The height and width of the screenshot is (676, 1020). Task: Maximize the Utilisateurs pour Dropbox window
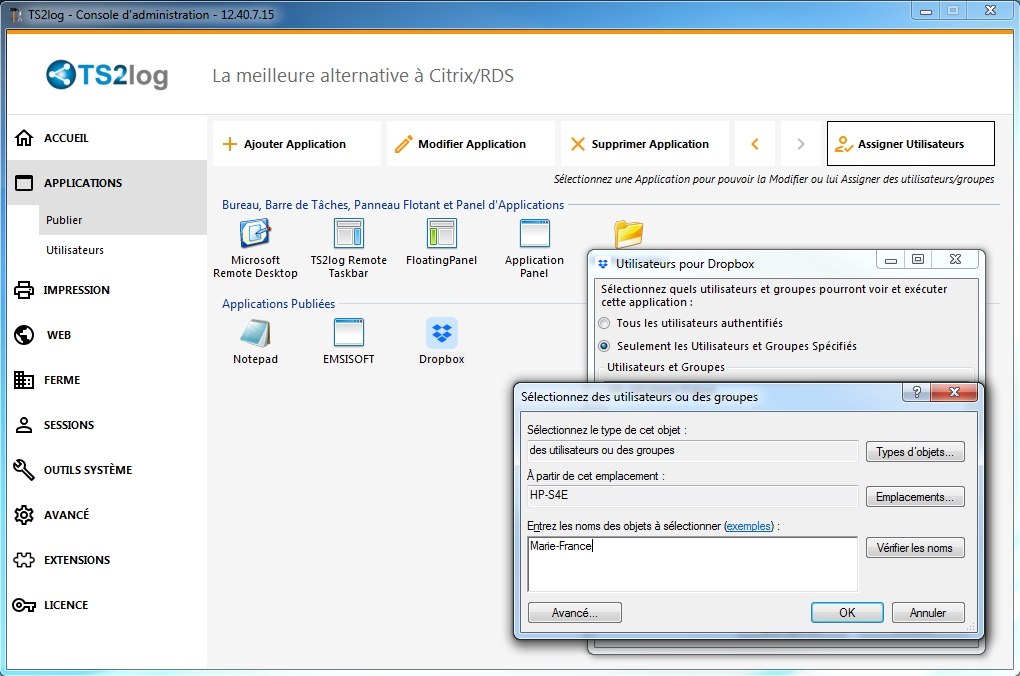pyautogui.click(x=917, y=260)
